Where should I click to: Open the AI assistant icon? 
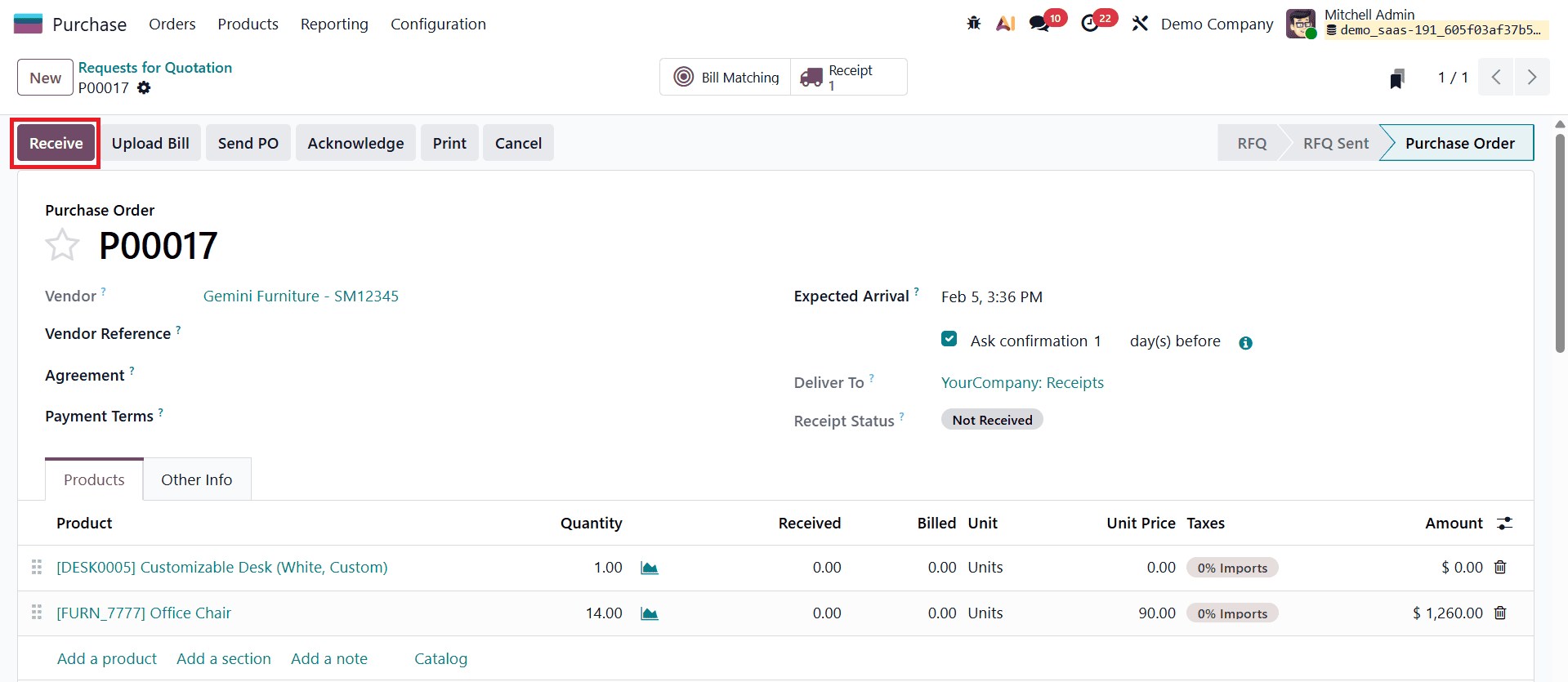click(1006, 24)
